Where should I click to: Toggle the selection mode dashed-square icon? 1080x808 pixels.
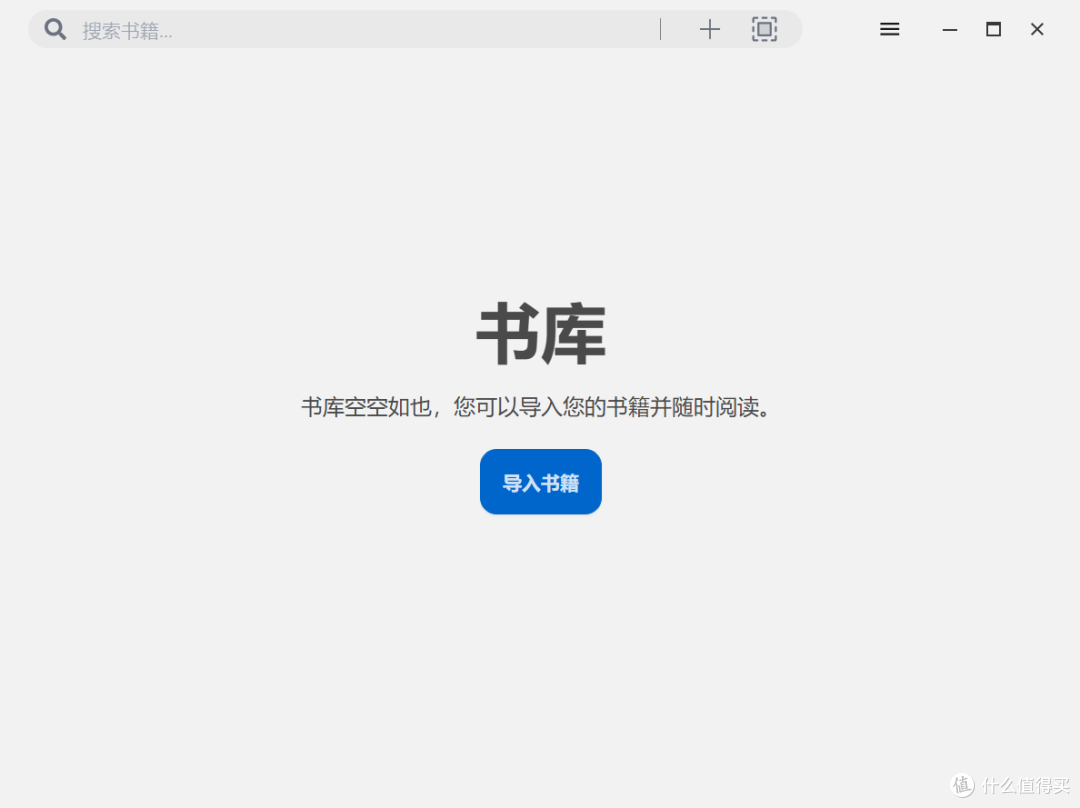pos(764,29)
